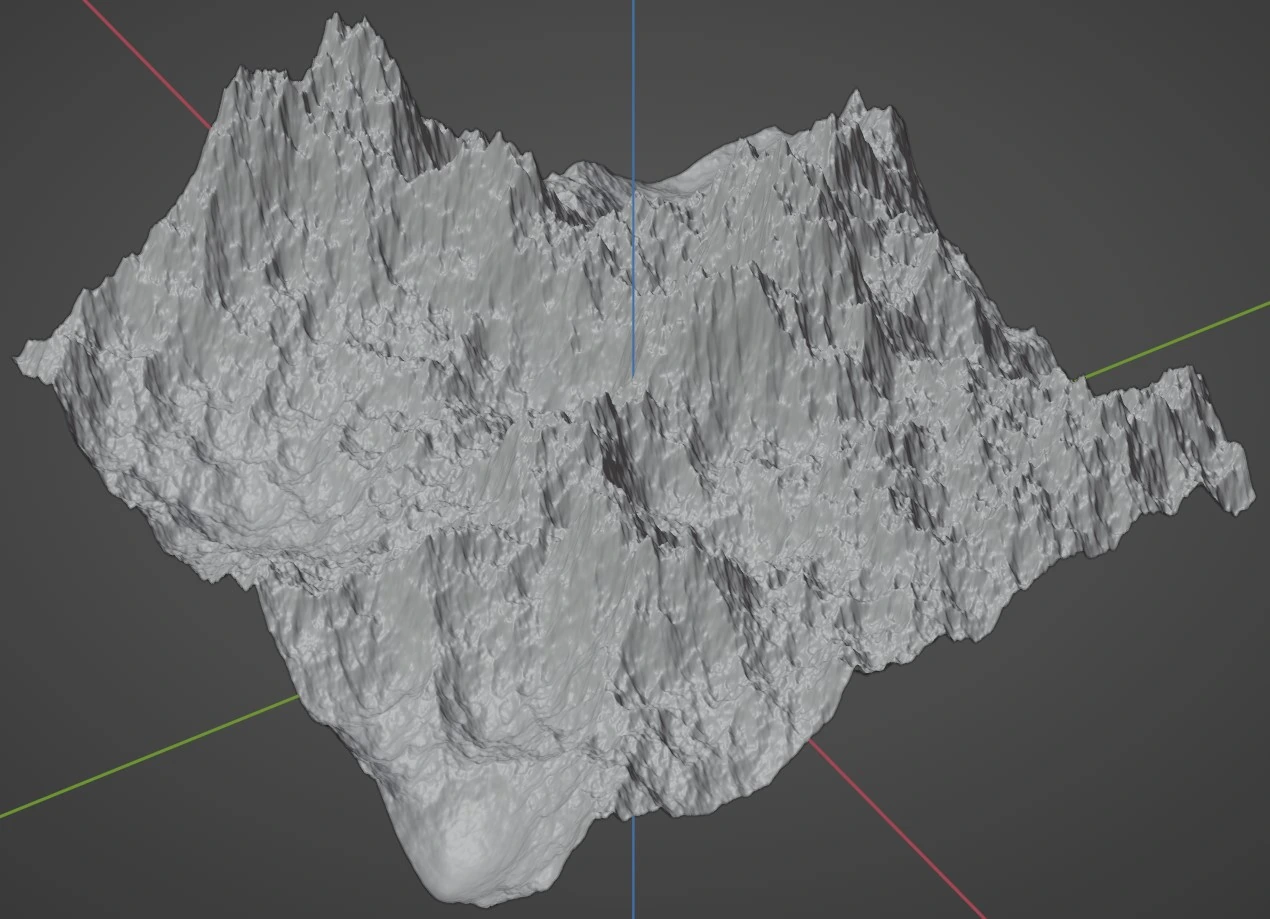Click the green Y axis line upper-right segment
This screenshot has width=1270, height=919.
[1180, 340]
